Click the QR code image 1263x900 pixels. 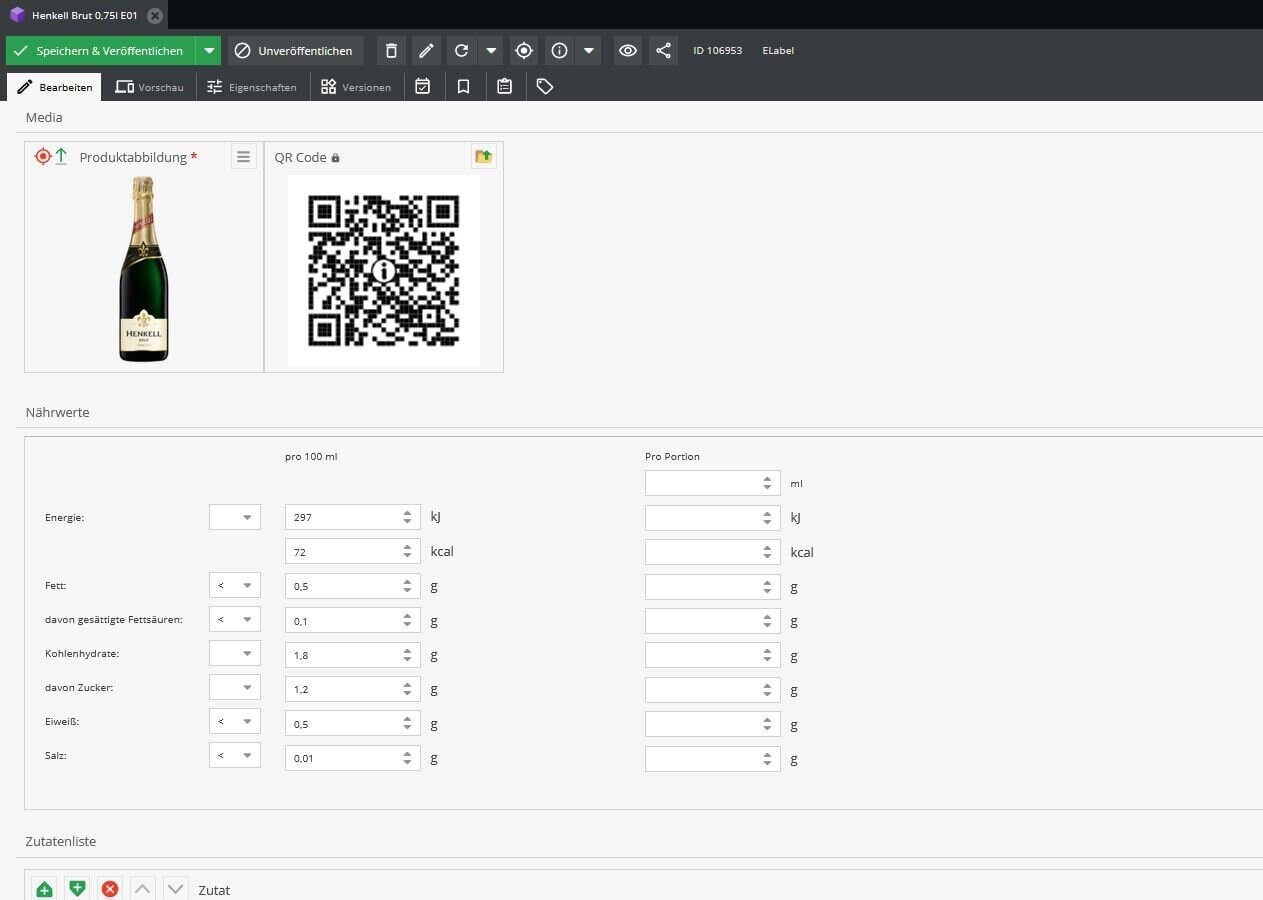(x=384, y=271)
